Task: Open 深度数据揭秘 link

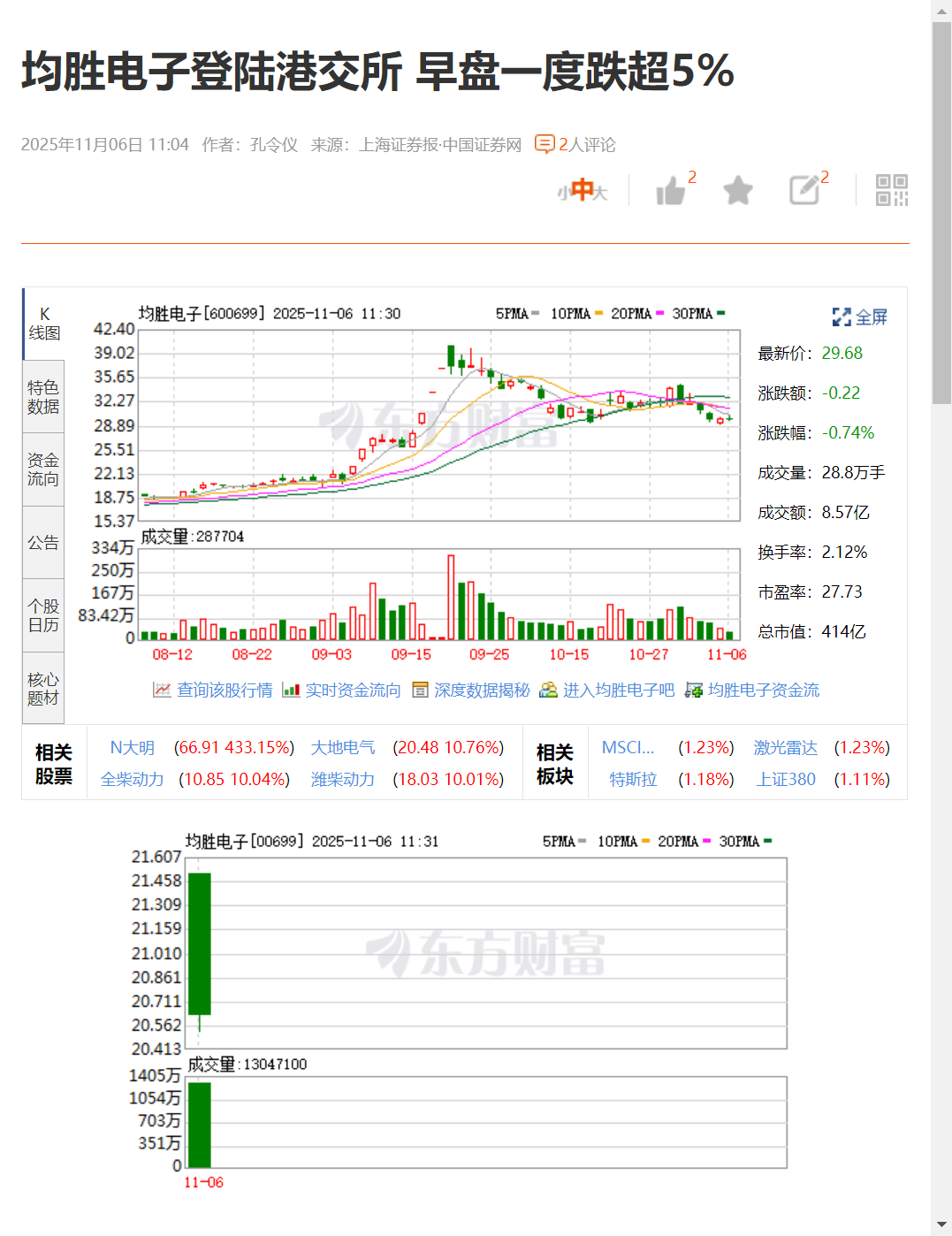Action: (x=482, y=690)
